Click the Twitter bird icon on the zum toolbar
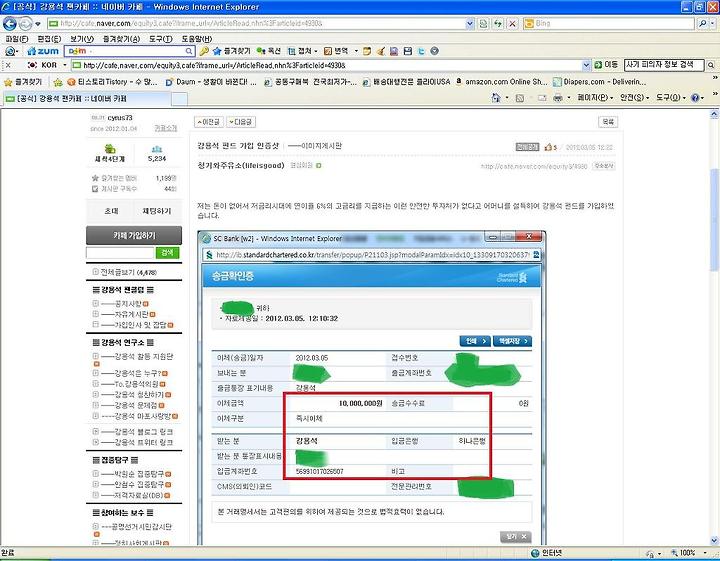The image size is (720, 561). [421, 51]
